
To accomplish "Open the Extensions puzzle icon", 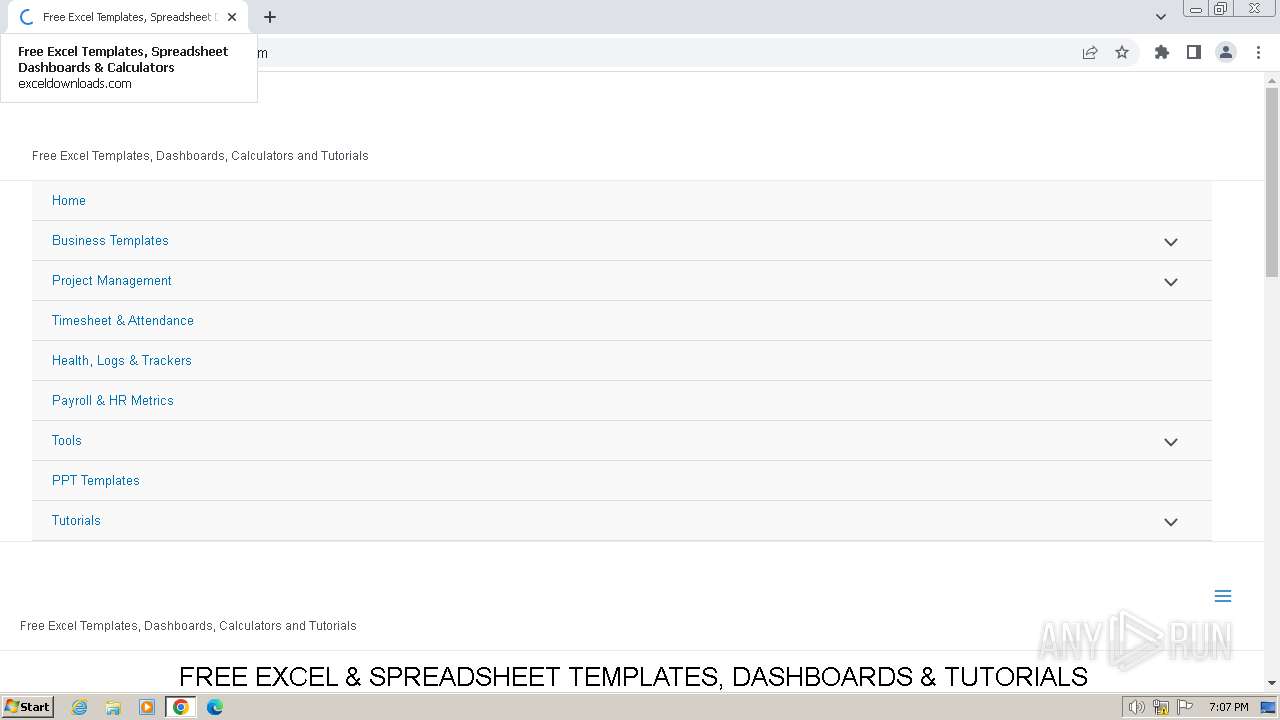I will tap(1162, 53).
